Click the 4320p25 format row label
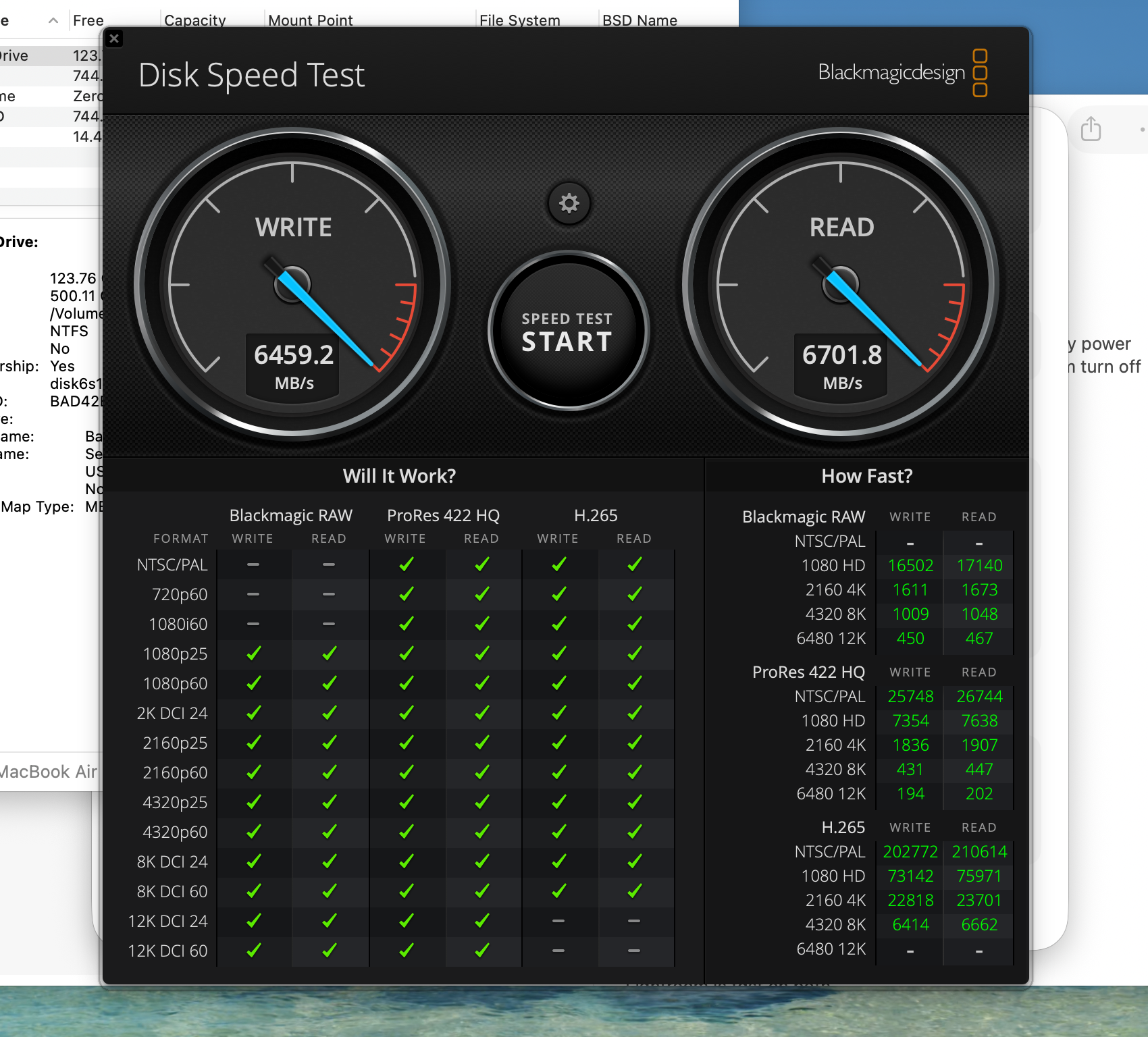Image resolution: width=1148 pixels, height=1037 pixels. click(x=176, y=802)
